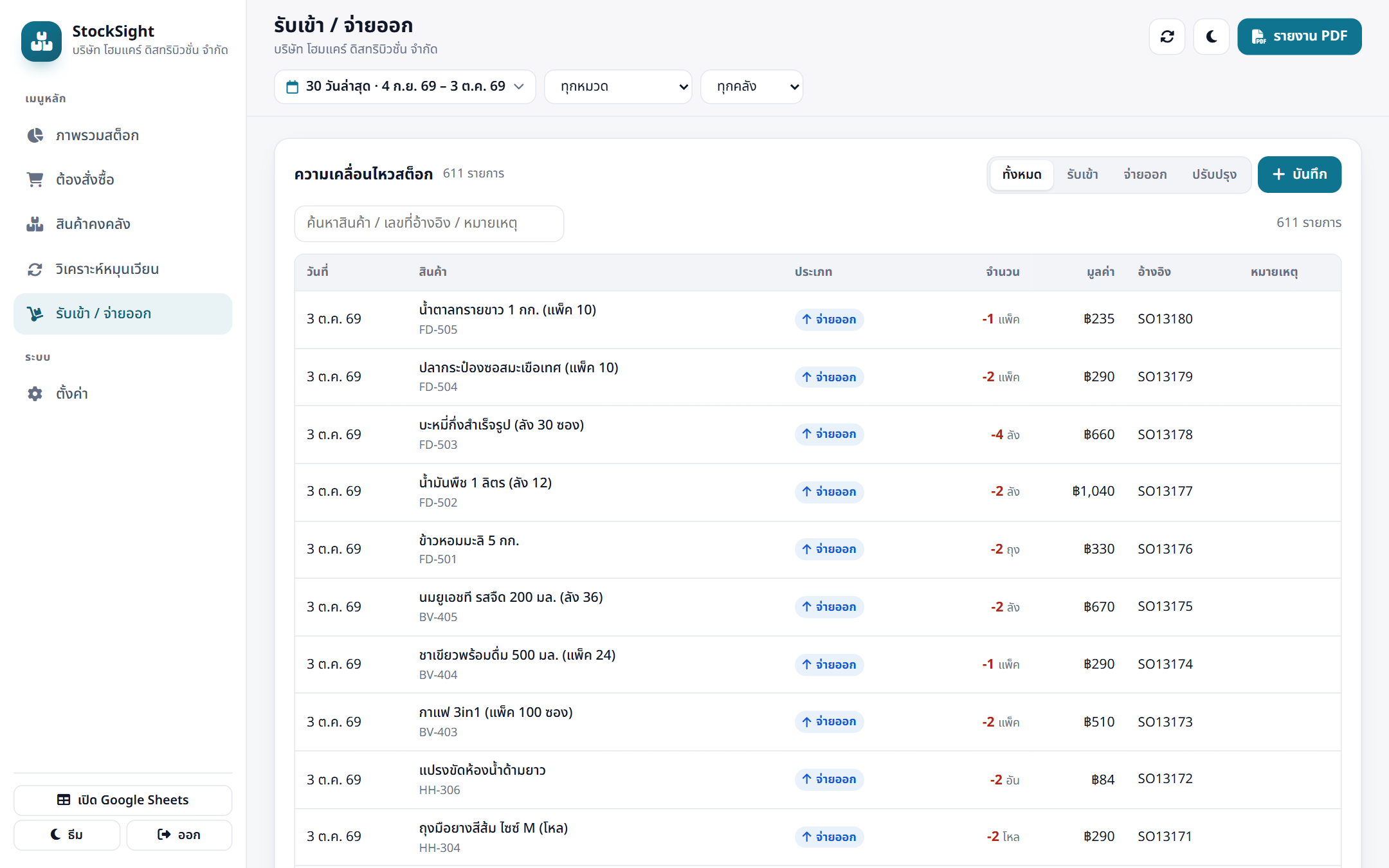1389x868 pixels.
Task: Open ต้องสั่งซื้อ in the sidebar
Action: pos(123,179)
